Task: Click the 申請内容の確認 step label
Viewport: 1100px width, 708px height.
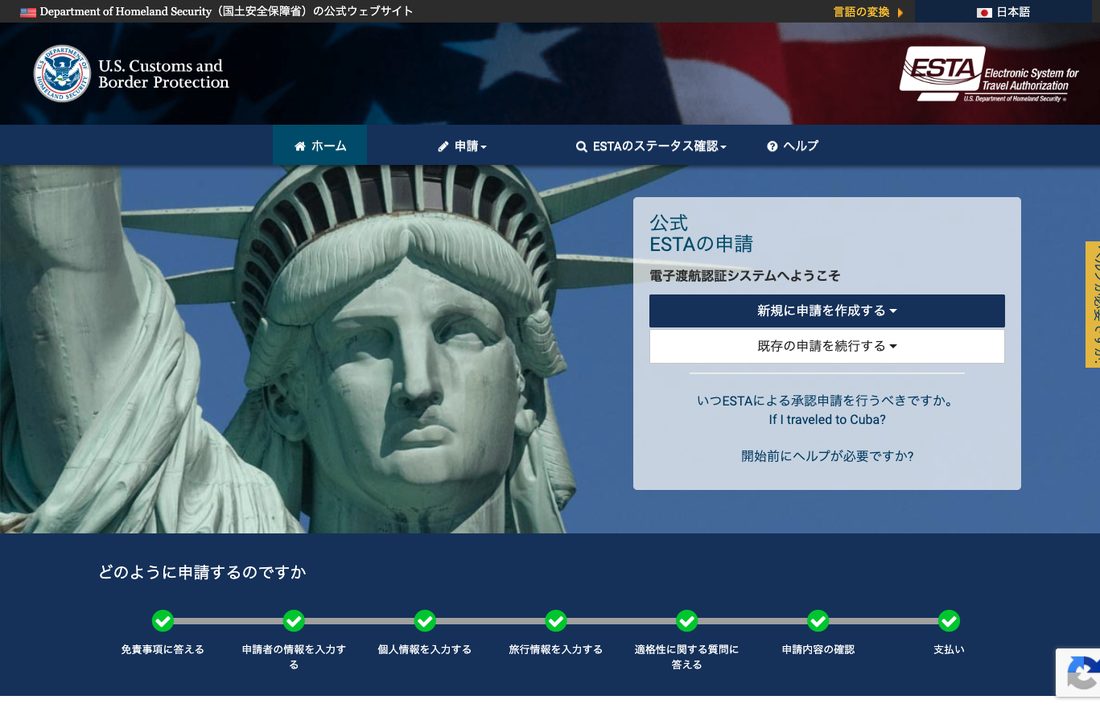Action: coord(818,650)
